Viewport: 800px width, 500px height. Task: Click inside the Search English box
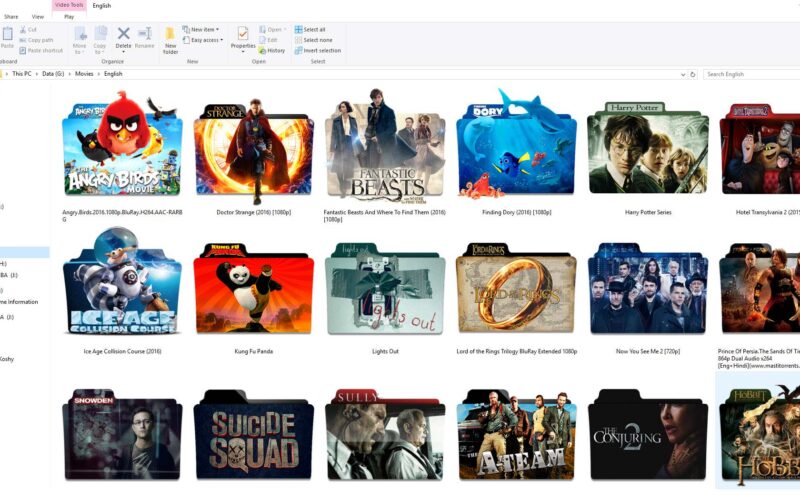[x=750, y=74]
